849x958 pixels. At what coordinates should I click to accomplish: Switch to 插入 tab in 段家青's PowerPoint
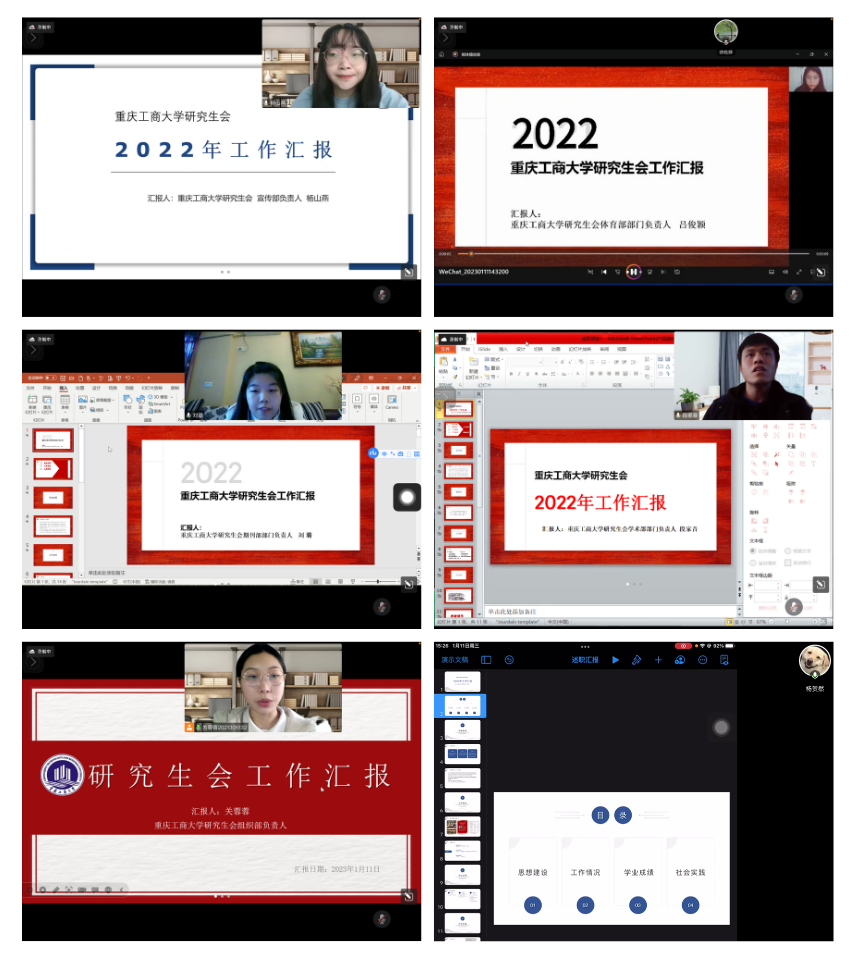tap(503, 349)
